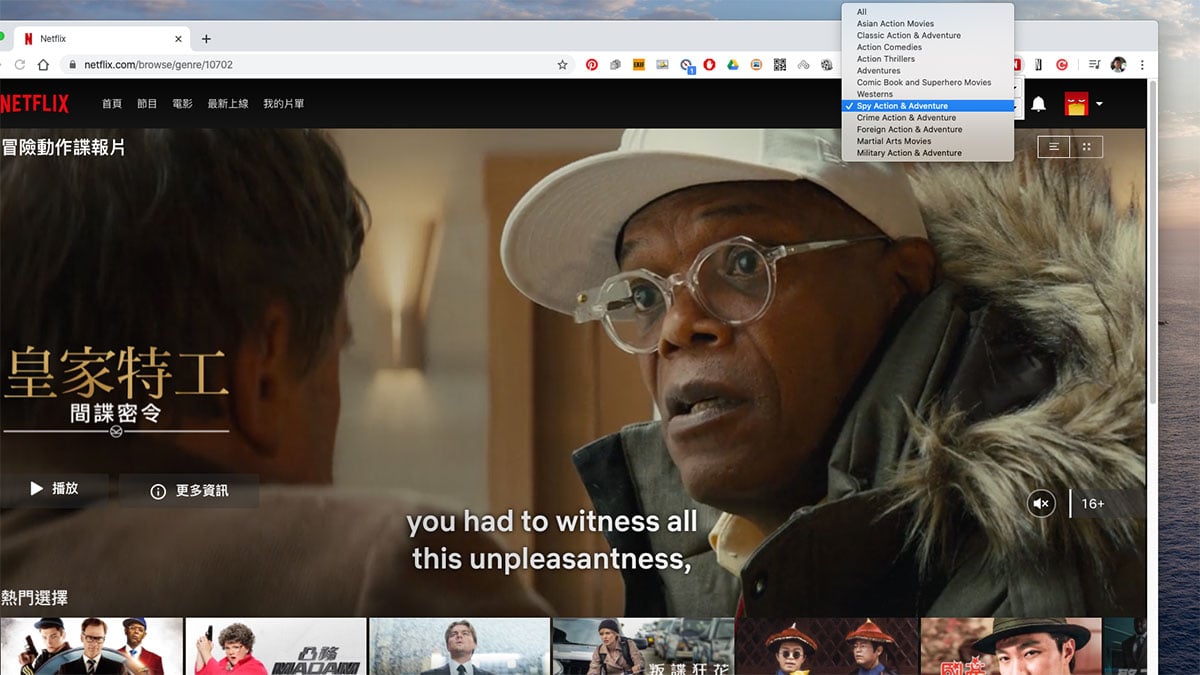Click the Netflix logo in the header

[34, 104]
